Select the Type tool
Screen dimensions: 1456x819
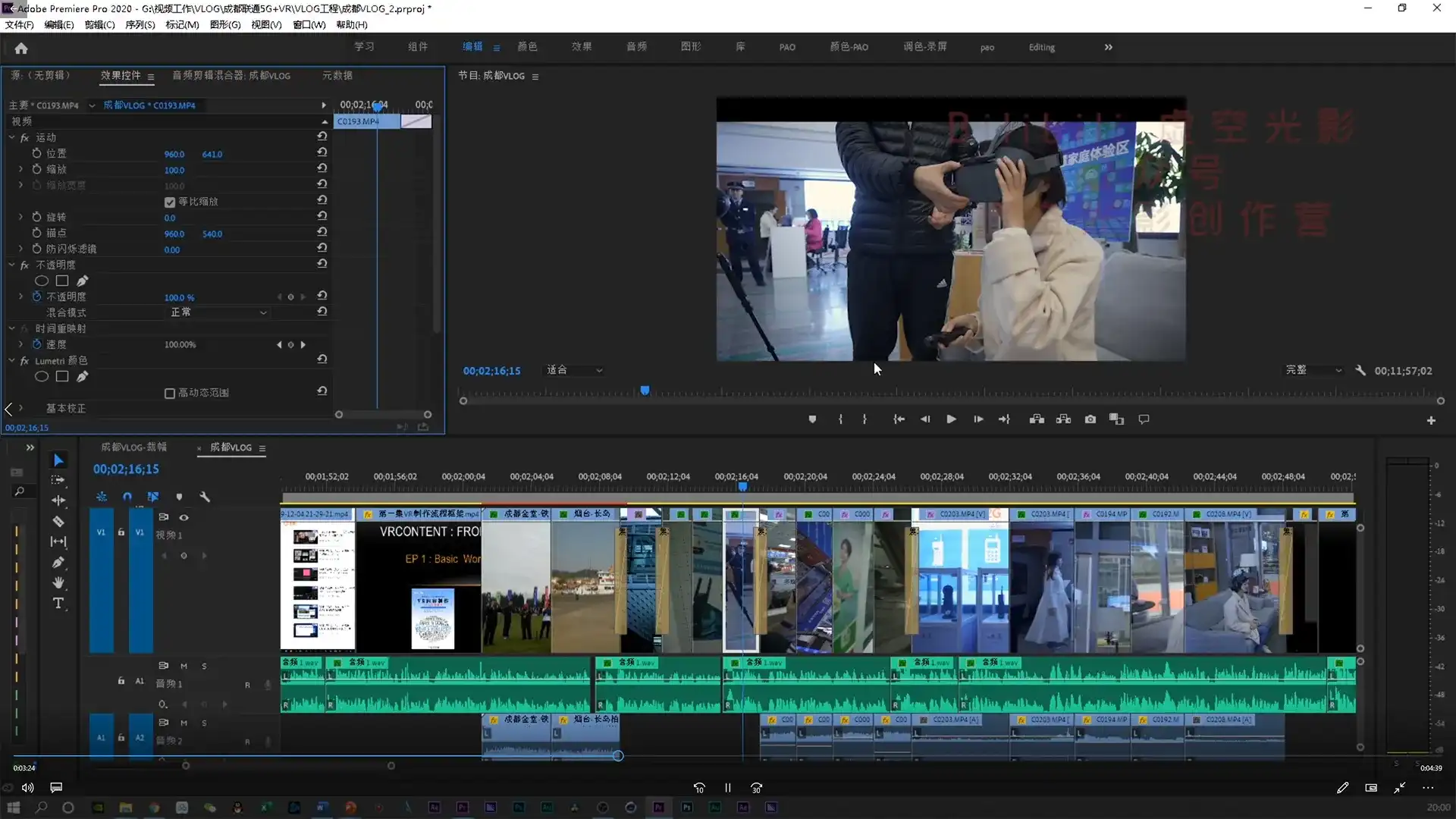coord(58,604)
